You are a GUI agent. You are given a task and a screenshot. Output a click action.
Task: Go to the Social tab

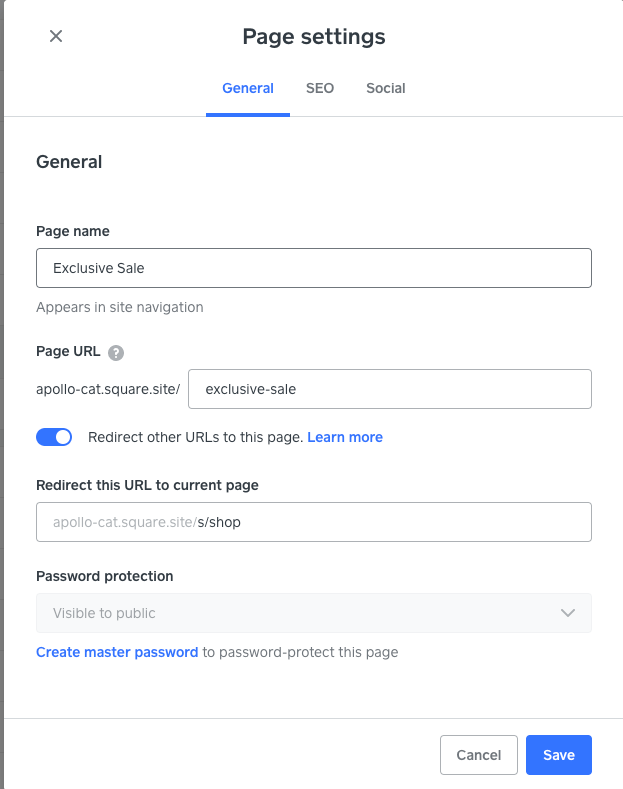pyautogui.click(x=386, y=88)
